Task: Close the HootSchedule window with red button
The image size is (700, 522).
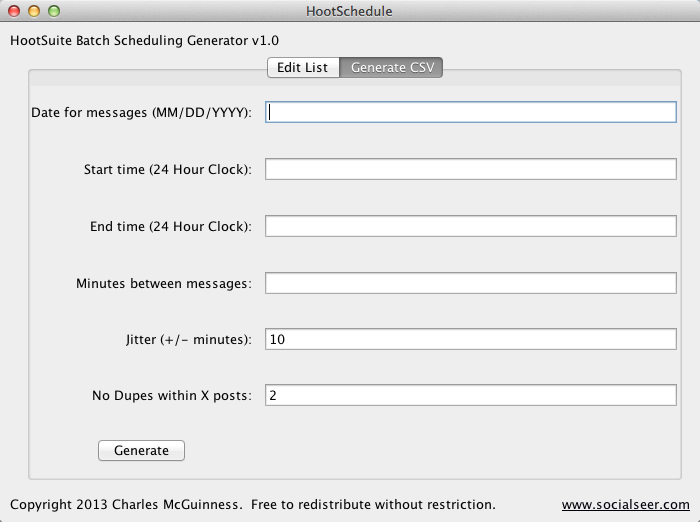Action: (14, 11)
